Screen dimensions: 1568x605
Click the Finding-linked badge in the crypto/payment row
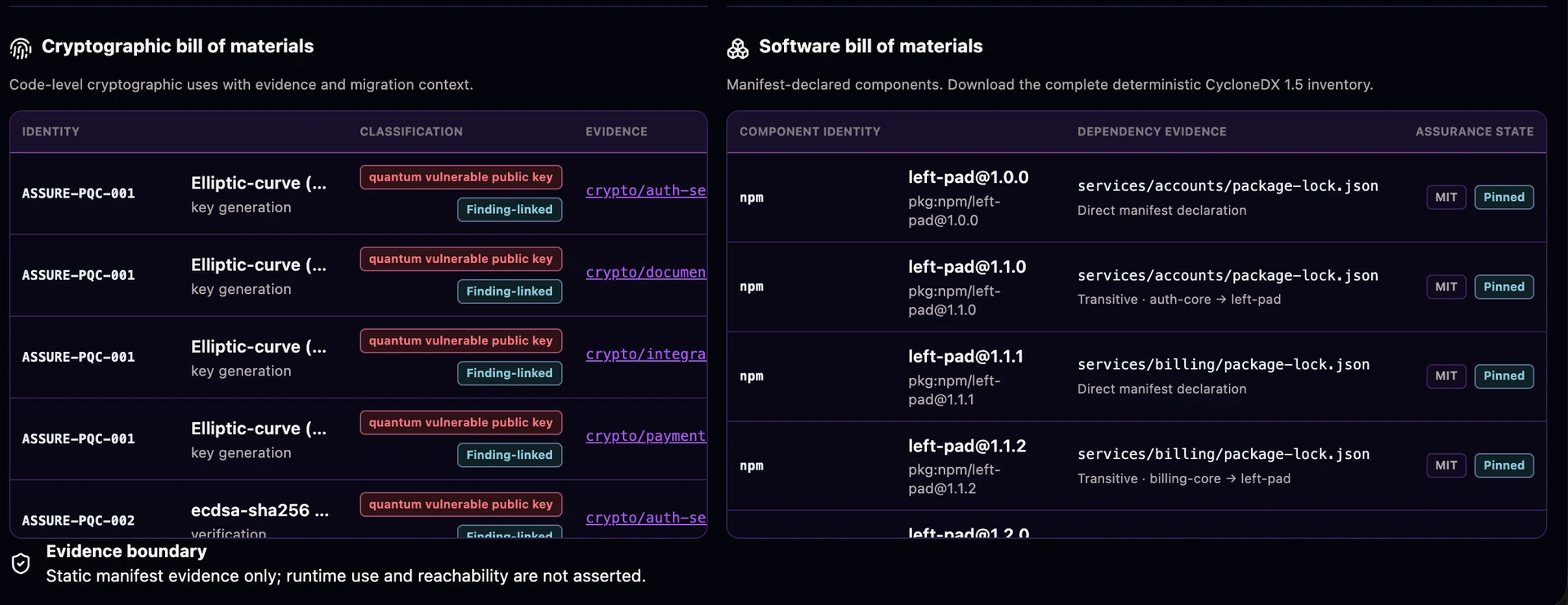510,455
